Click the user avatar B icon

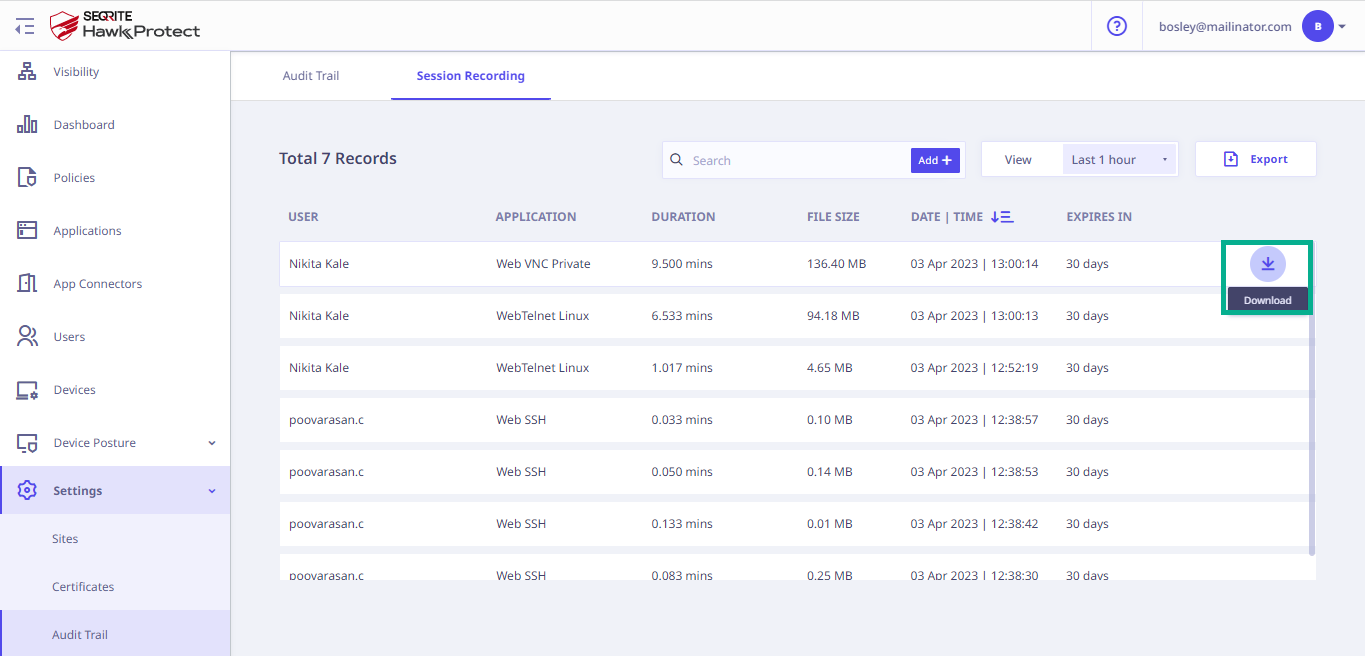tap(1316, 26)
